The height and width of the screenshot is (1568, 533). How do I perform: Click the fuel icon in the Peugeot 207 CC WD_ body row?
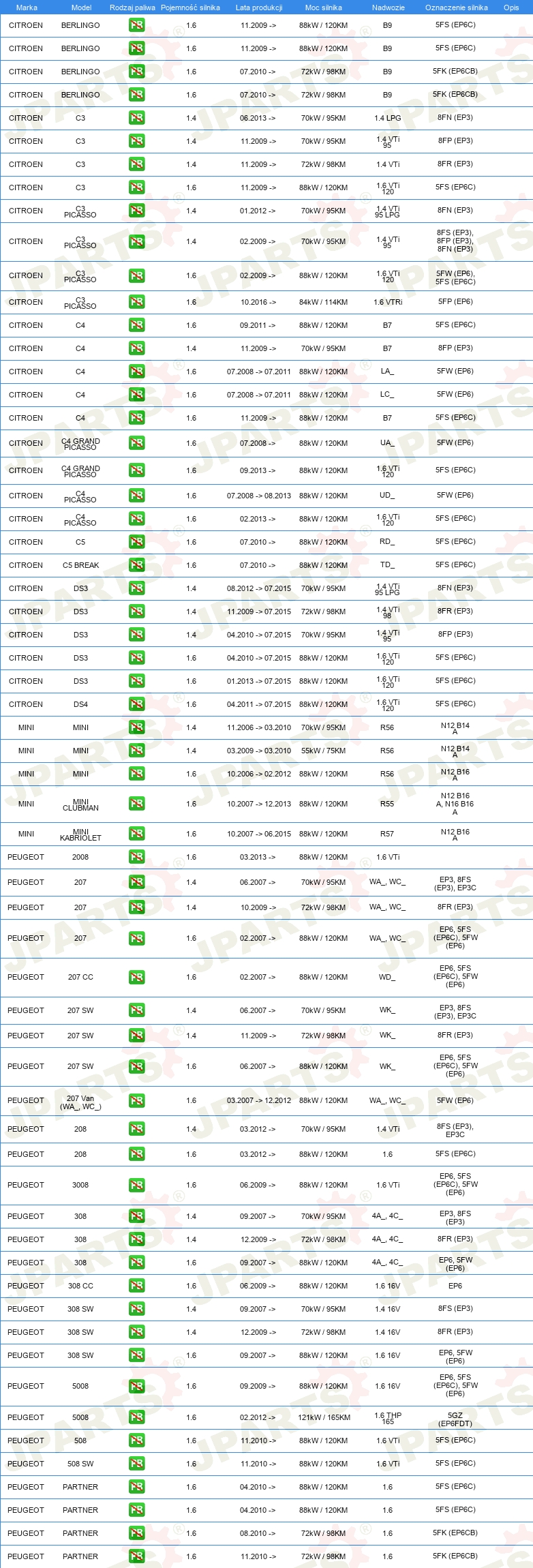coord(136,977)
